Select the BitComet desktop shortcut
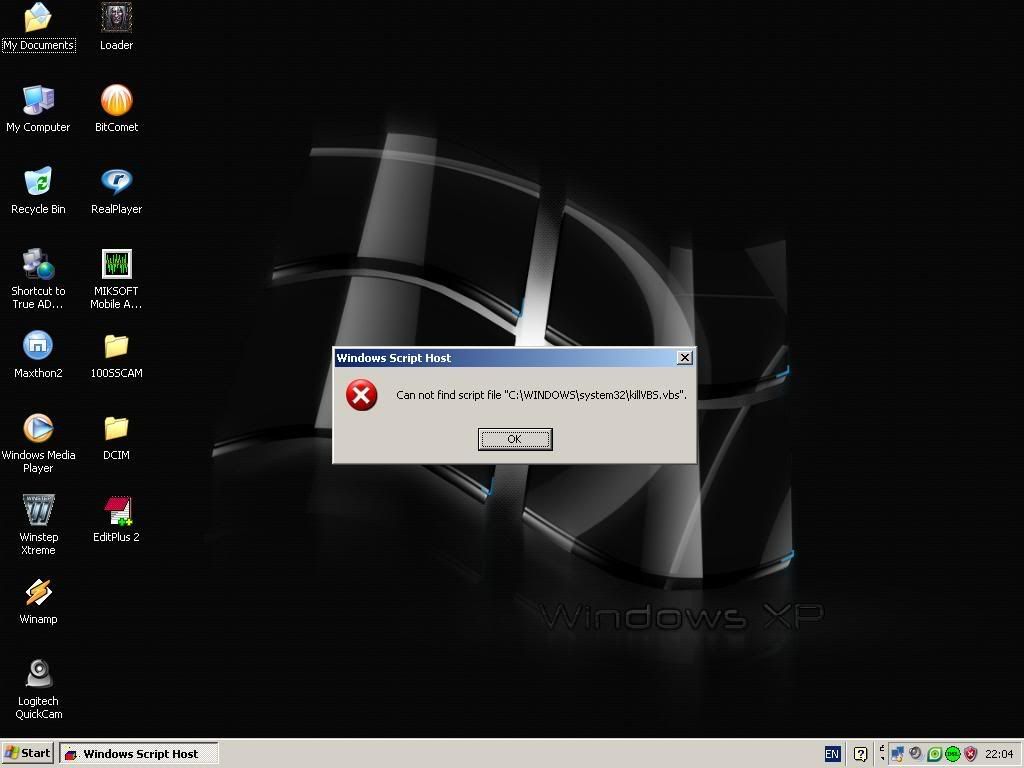Viewport: 1024px width, 768px height. tap(116, 101)
